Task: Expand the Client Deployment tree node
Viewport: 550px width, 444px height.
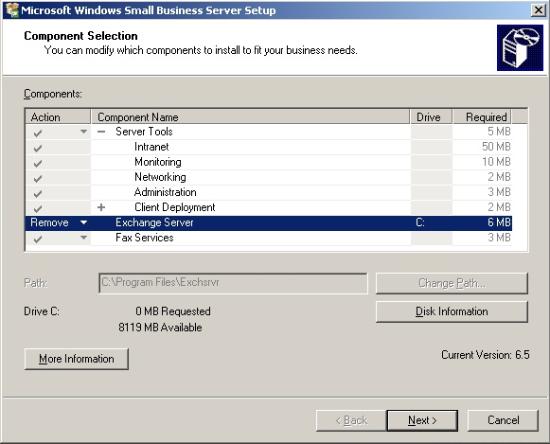Action: 101,207
